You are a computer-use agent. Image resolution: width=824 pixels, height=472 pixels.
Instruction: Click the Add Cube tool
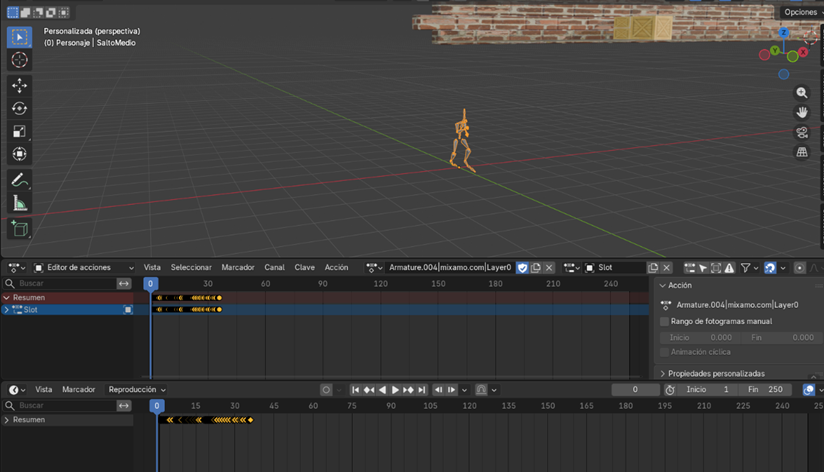(x=19, y=229)
